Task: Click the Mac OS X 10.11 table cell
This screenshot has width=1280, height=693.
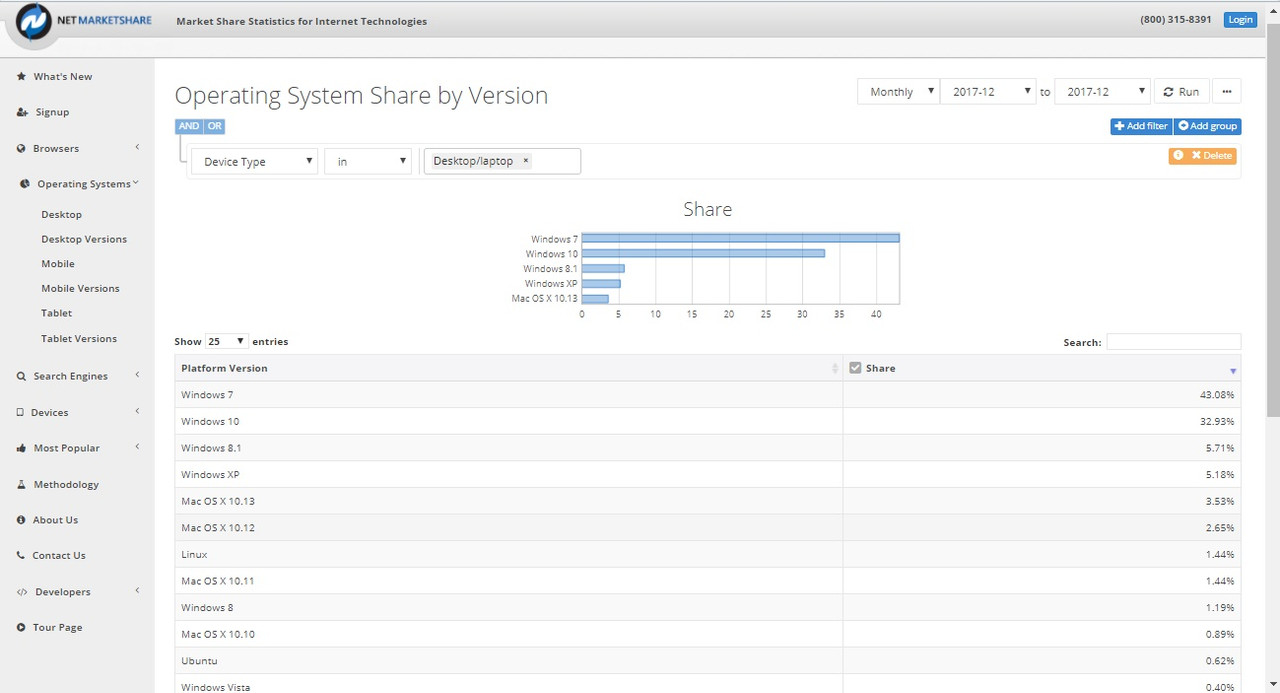Action: [x=509, y=580]
